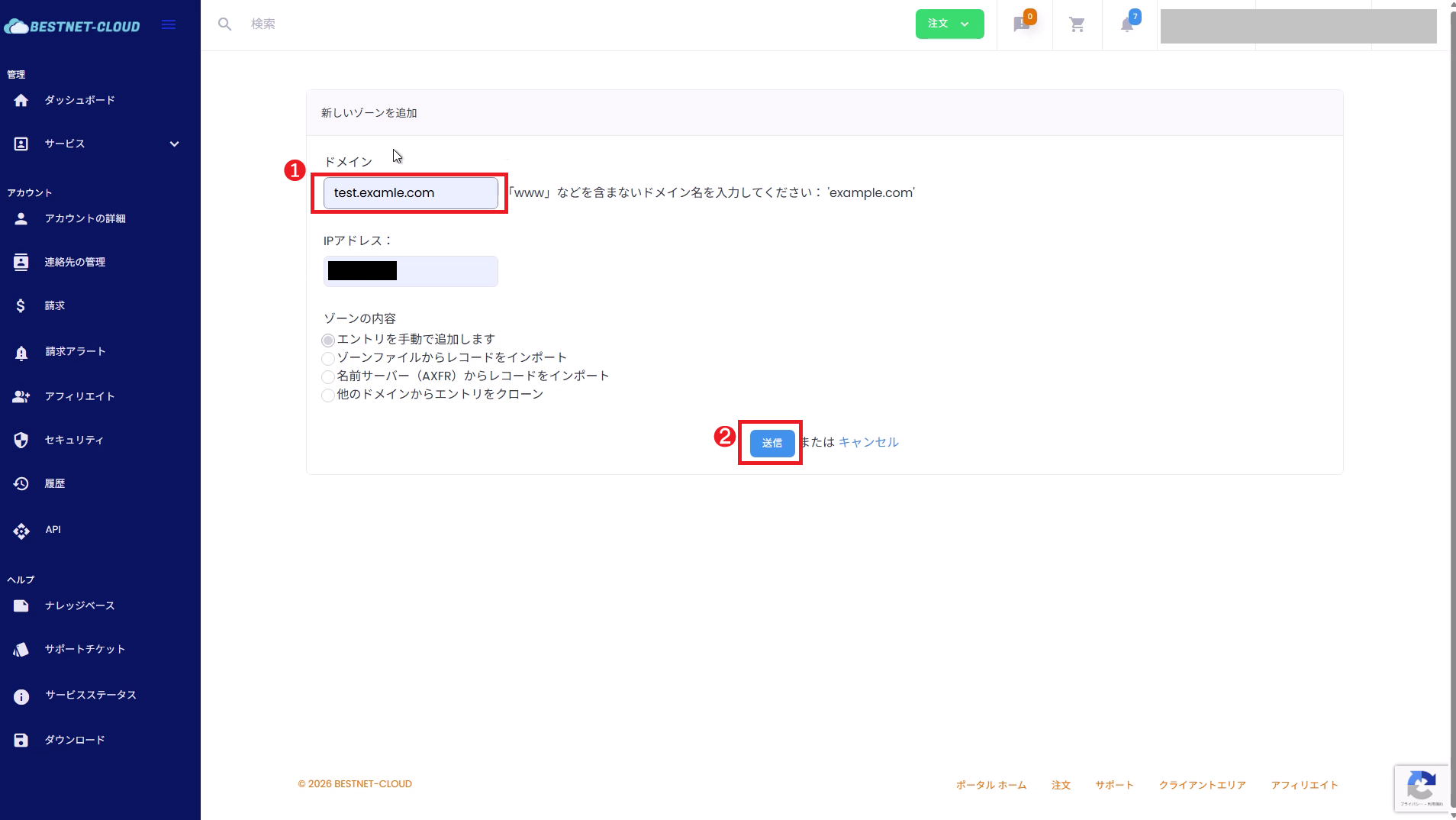Choose ゾーンファイルからレコードをインポート option
The image size is (1456, 820).
328,359
